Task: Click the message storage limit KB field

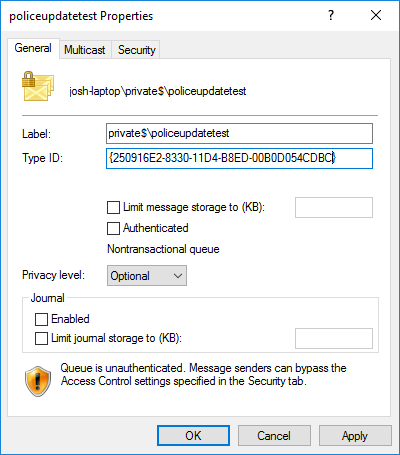Action: pos(334,207)
